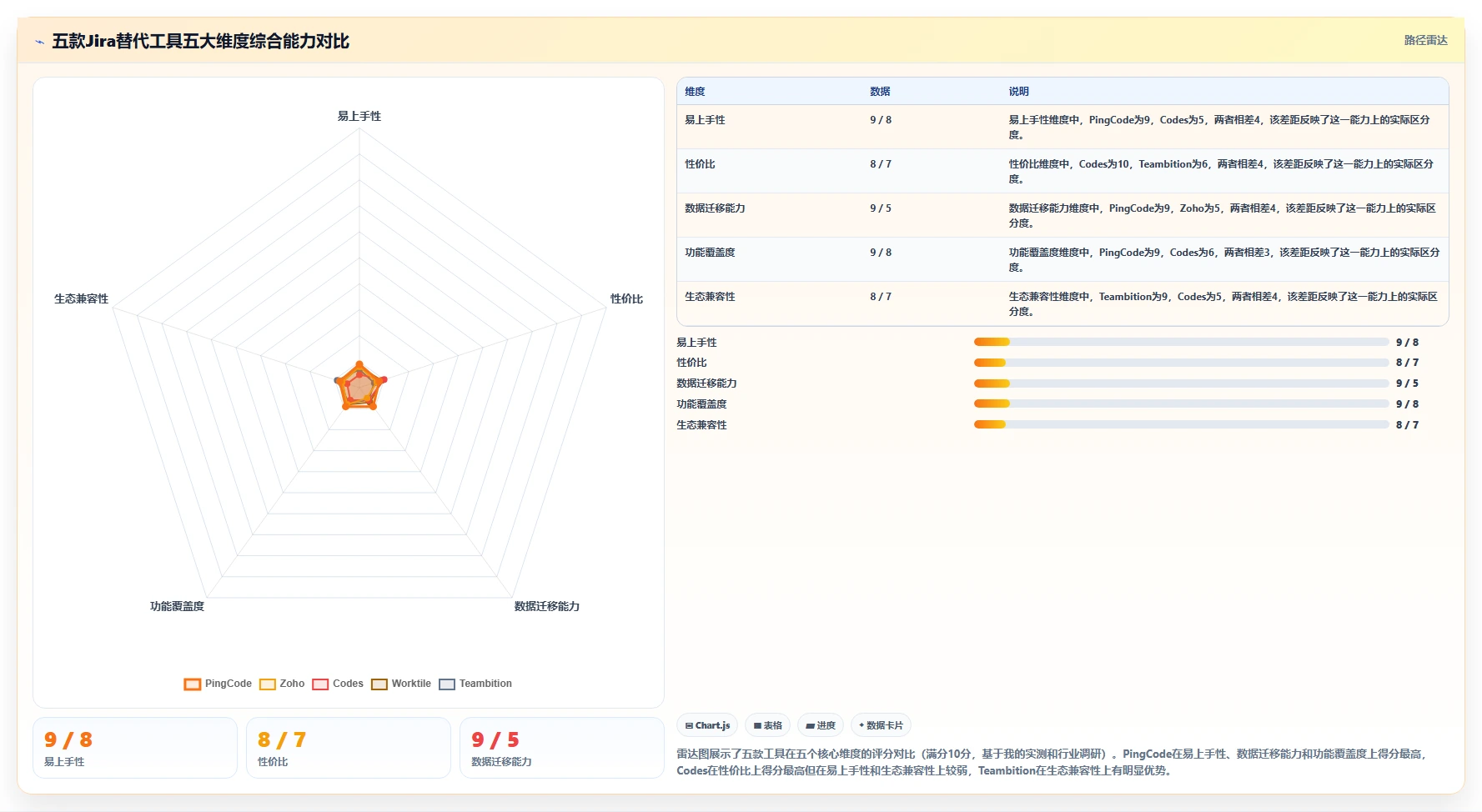
Task: Click the 表格 tag chip
Action: (x=768, y=725)
